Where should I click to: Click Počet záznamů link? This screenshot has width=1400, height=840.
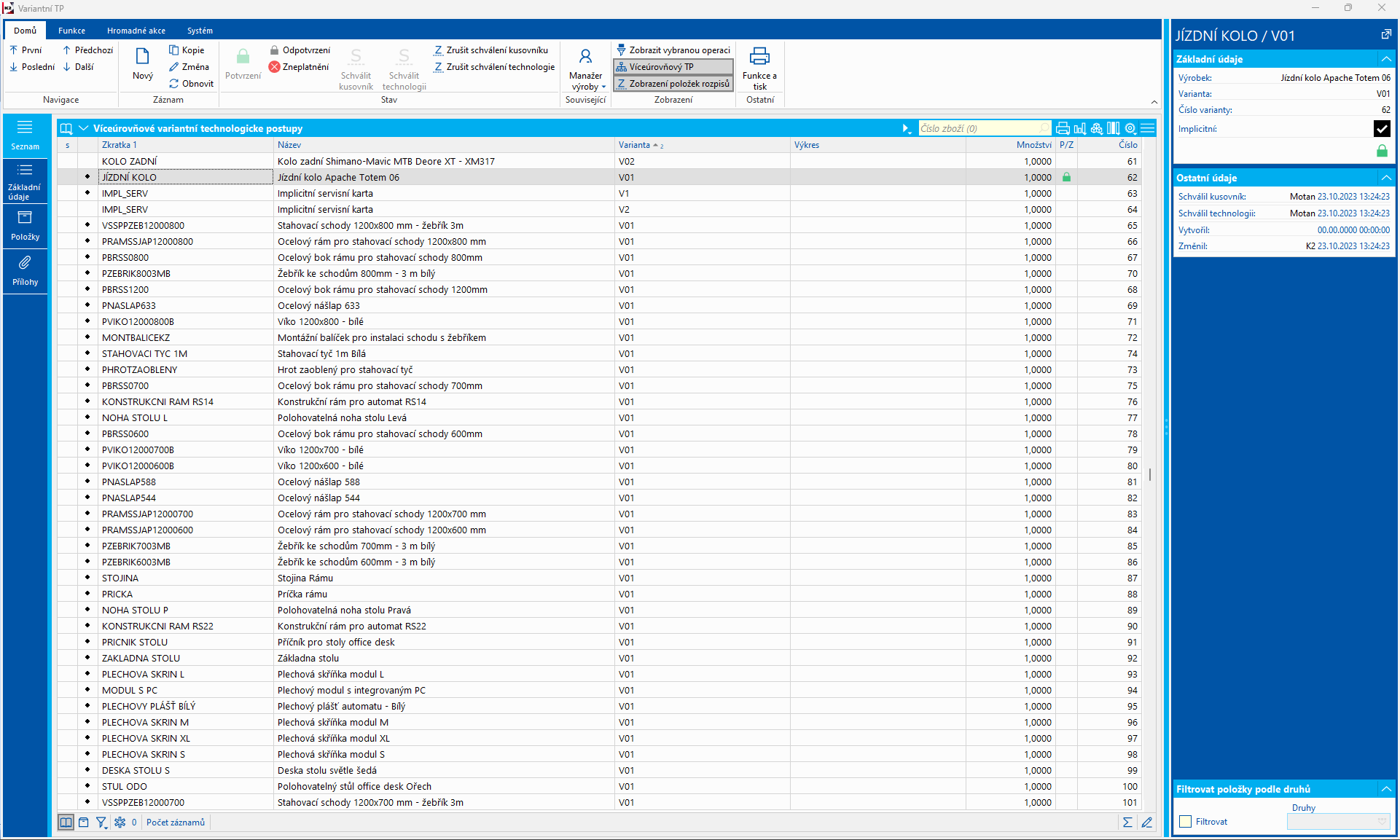[176, 823]
